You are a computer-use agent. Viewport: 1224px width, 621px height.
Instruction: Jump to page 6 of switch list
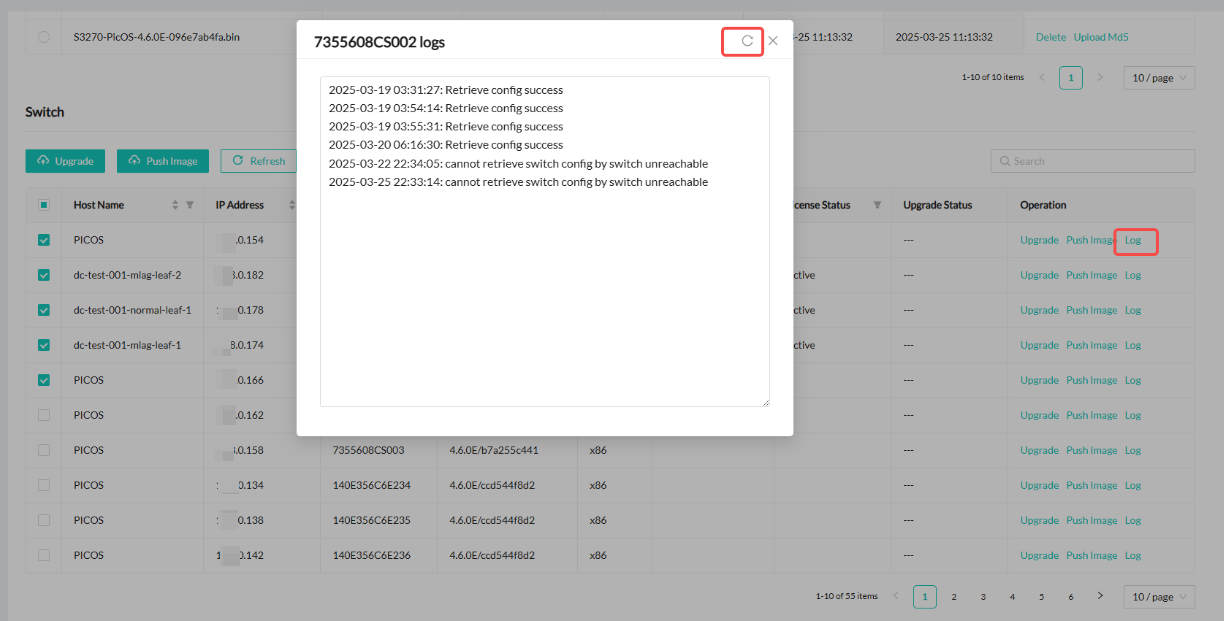click(x=1070, y=597)
